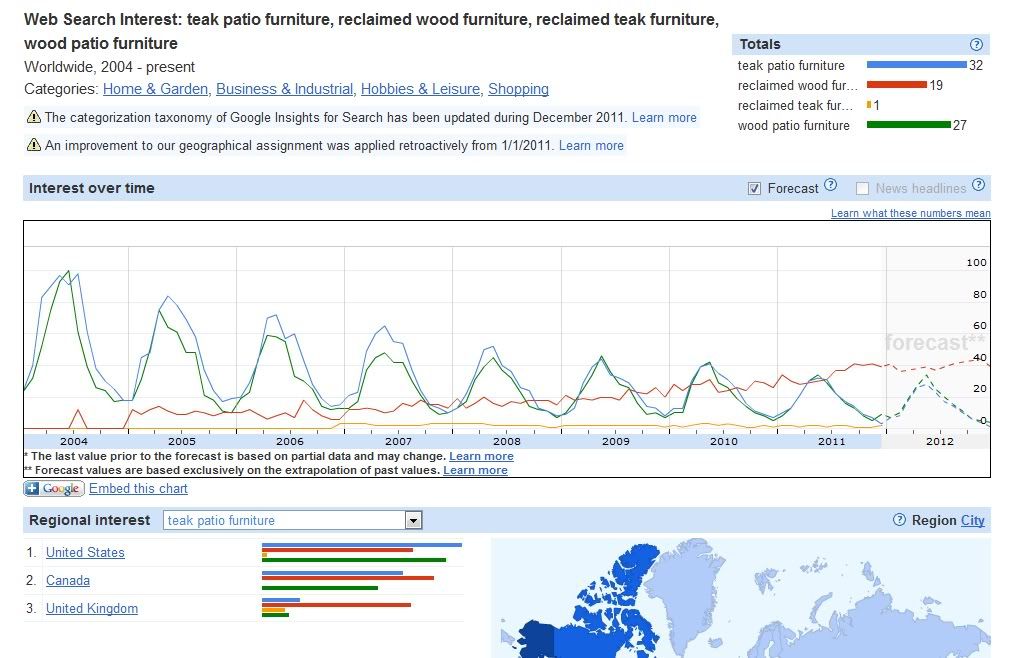
Task: Click the 2008 label on chart axis
Action: pyautogui.click(x=506, y=441)
